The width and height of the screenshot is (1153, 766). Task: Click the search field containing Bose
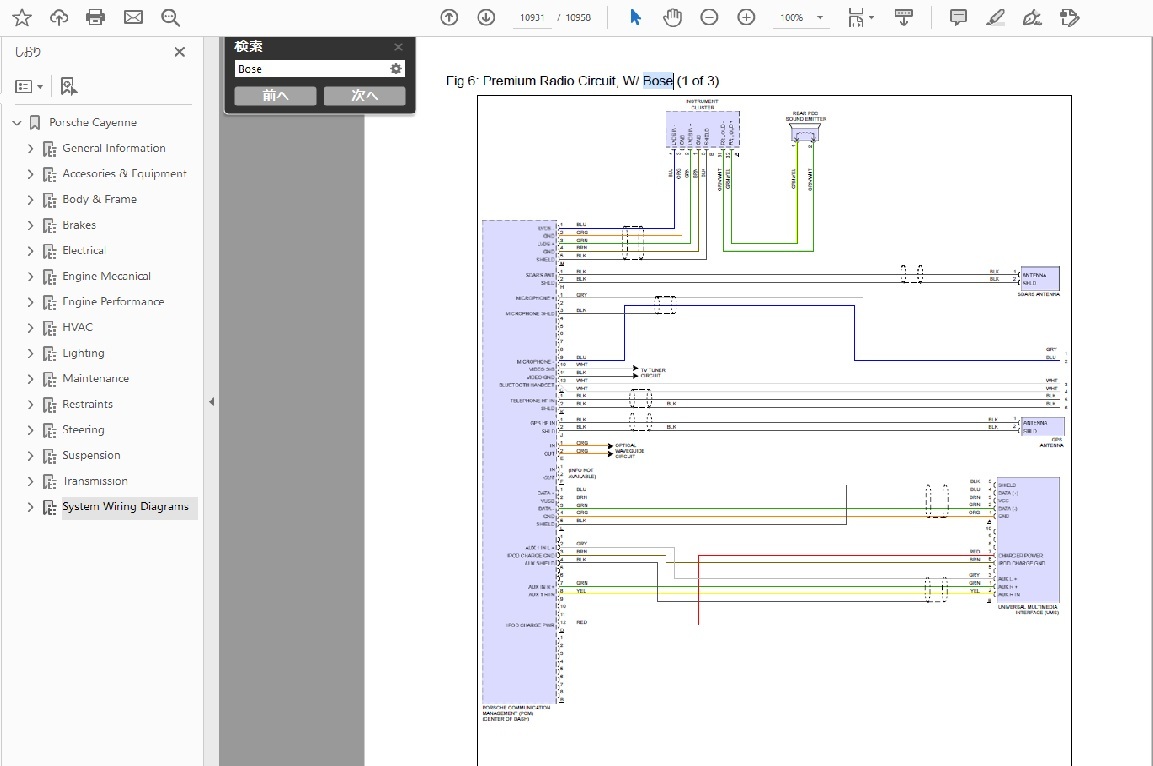310,69
